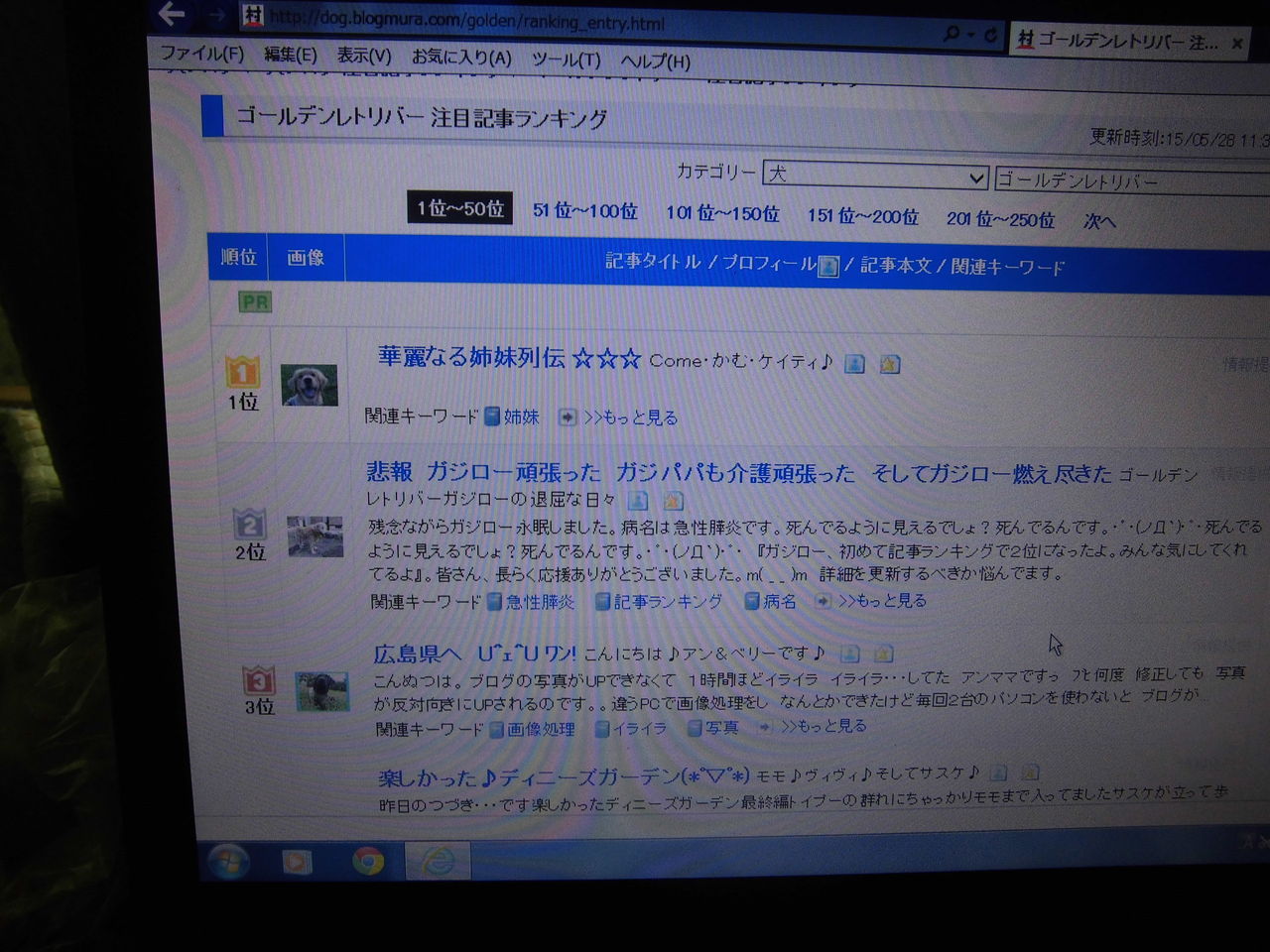Viewport: 1270px width, 952px height.
Task: Click the profile icon in table header
Action: (x=827, y=266)
